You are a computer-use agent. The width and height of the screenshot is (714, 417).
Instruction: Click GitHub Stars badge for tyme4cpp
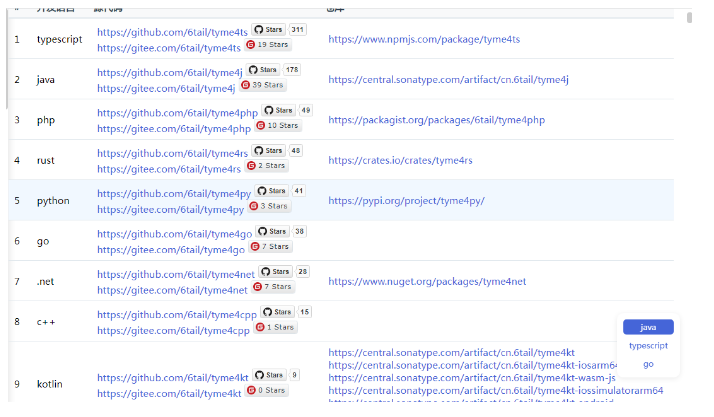pyautogui.click(x=278, y=312)
